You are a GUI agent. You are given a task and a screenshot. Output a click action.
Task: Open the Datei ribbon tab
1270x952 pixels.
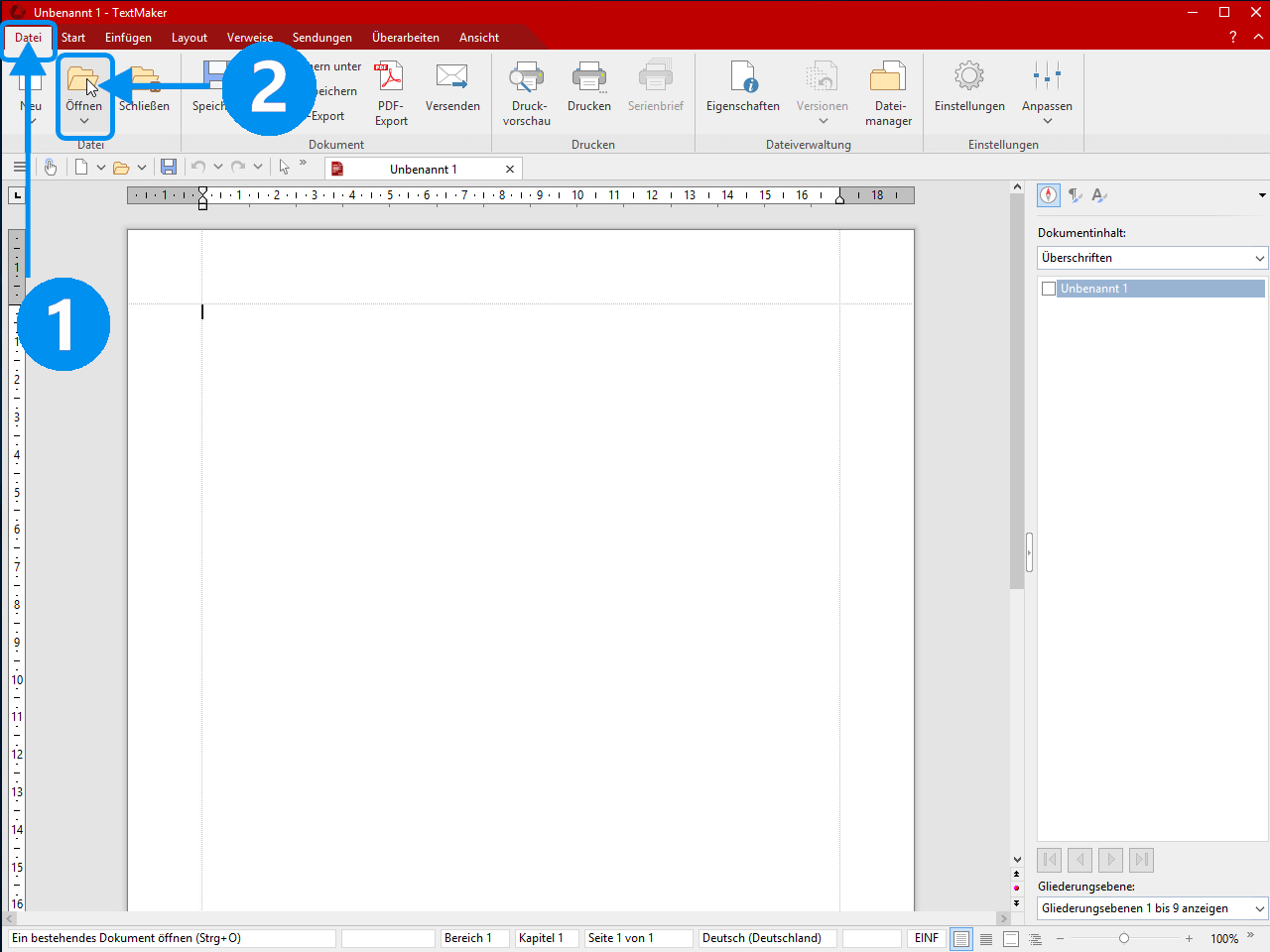tap(29, 38)
